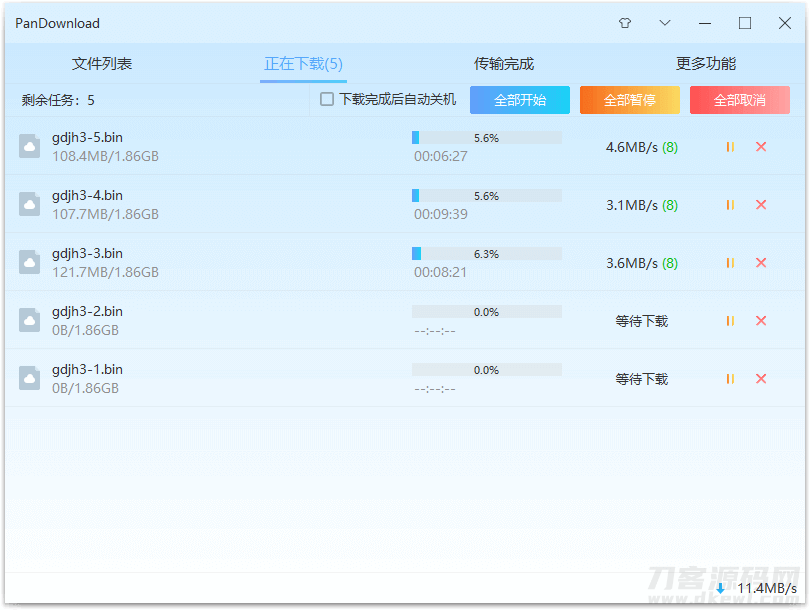This screenshot has width=810, height=610.
Task: Click 等待下载 status of gdjh3-2.bin
Action: (642, 321)
